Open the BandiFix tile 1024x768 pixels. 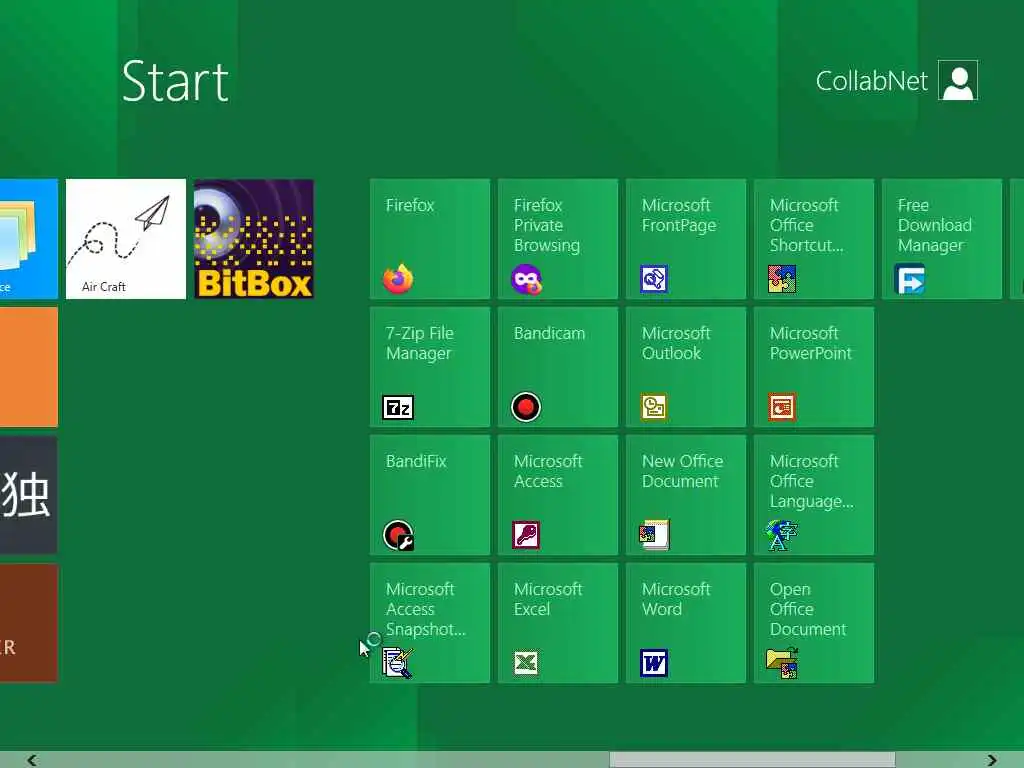[430, 495]
